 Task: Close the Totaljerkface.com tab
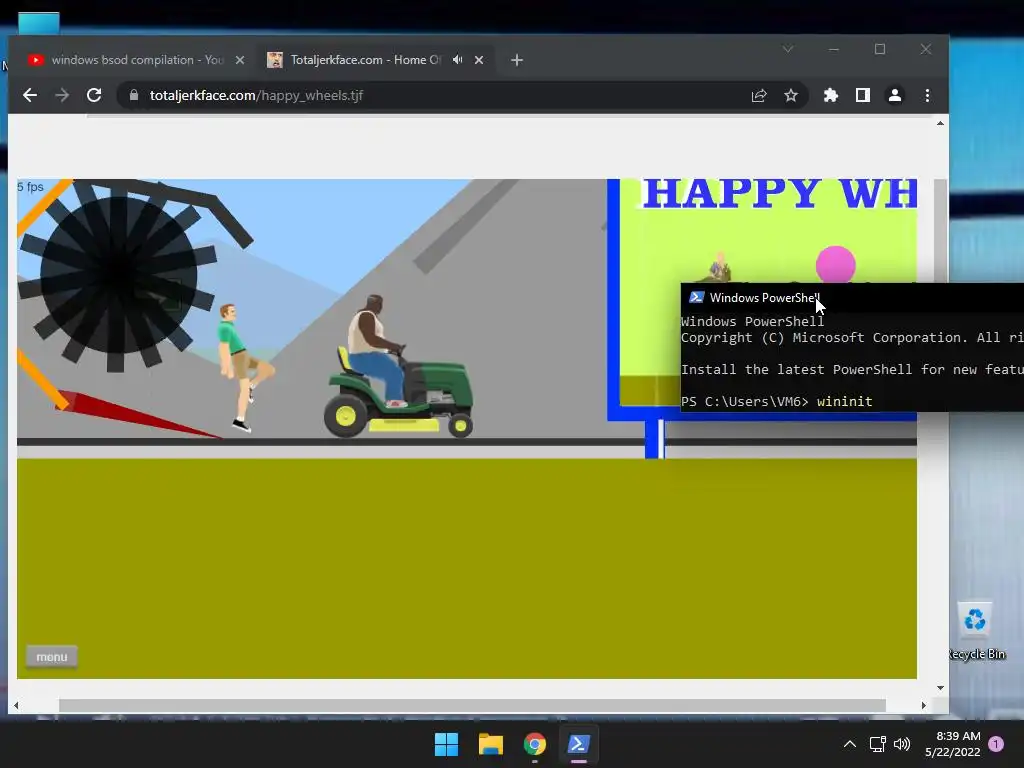click(x=479, y=60)
